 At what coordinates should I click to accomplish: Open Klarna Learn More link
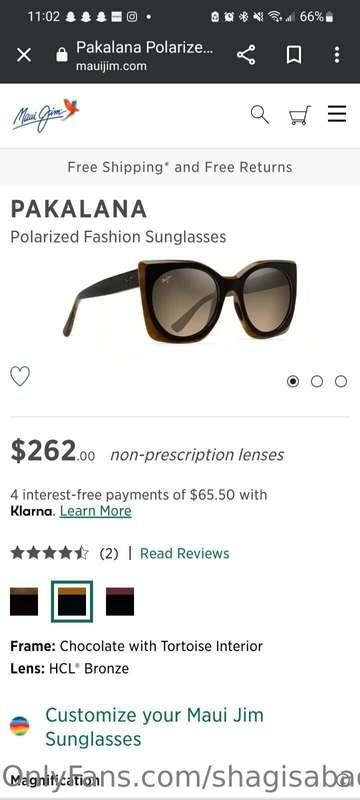[x=95, y=511]
